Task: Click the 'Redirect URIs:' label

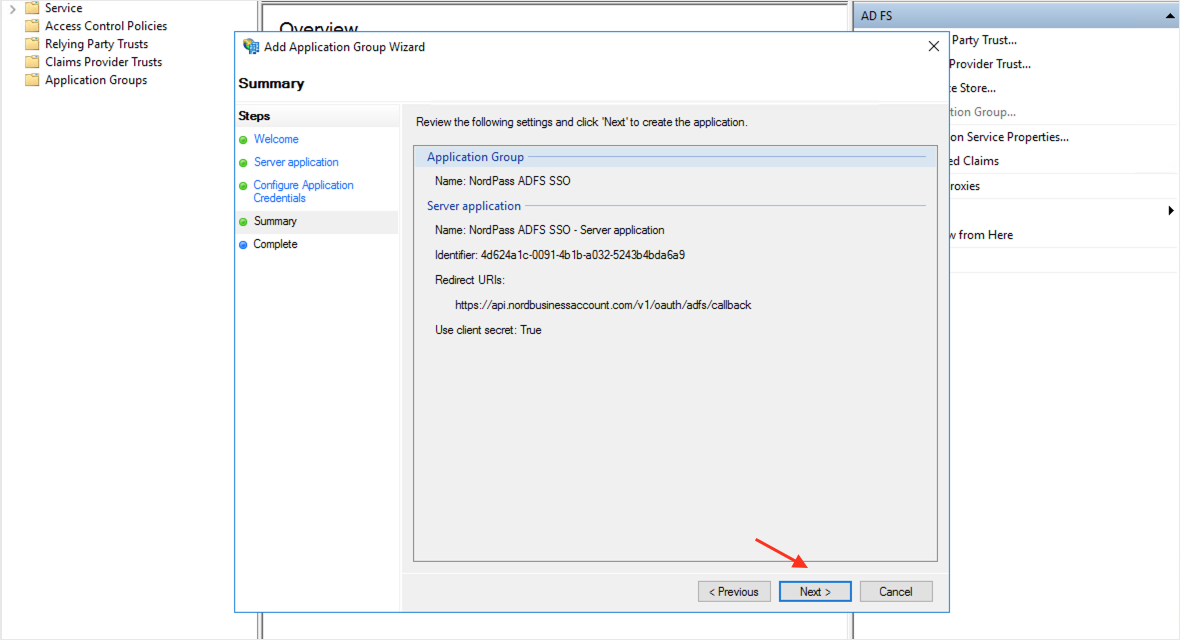Action: [470, 280]
